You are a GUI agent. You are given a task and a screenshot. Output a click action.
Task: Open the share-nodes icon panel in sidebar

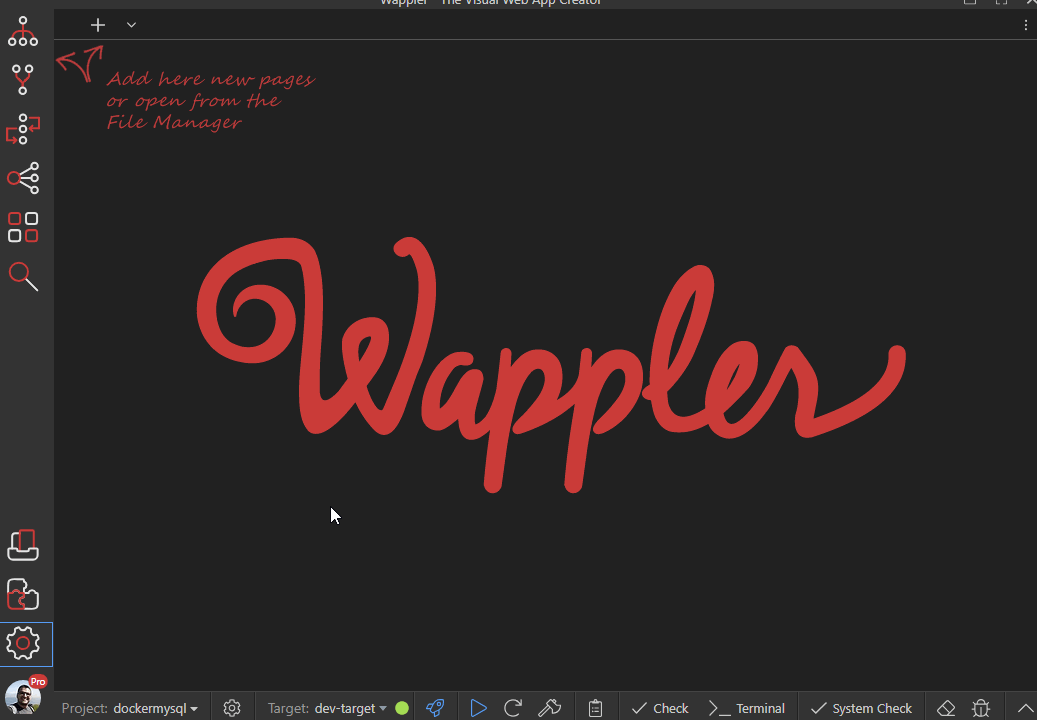click(x=23, y=178)
